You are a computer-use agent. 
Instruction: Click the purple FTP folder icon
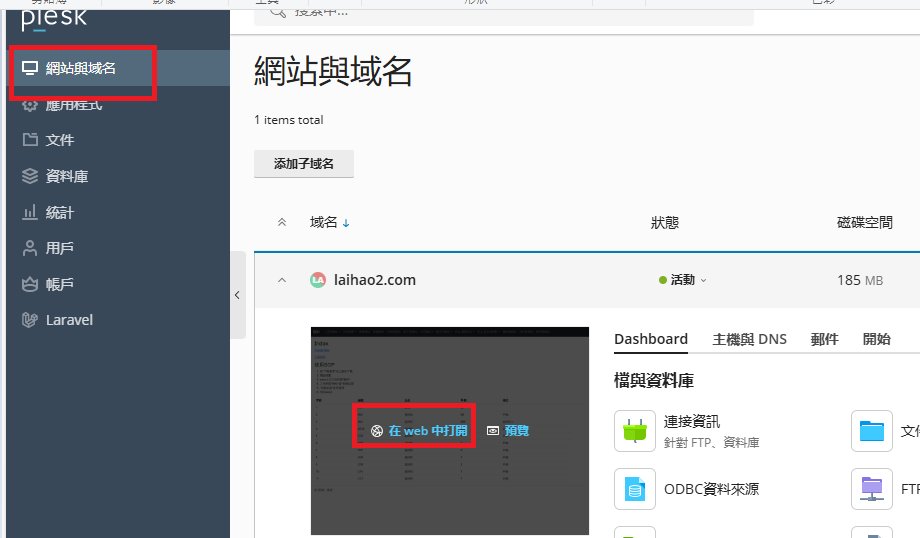872,489
